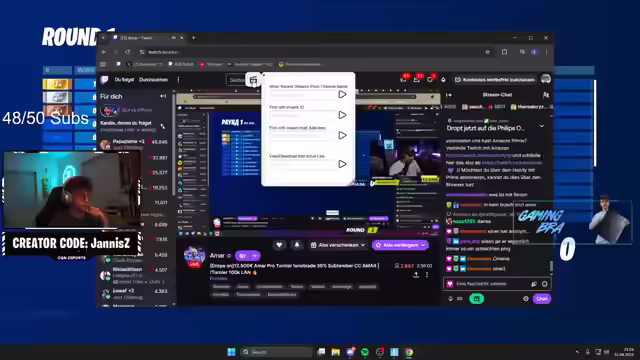The image size is (640, 360).
Task: Open Amar's live channel avatar
Action: [x=194, y=258]
